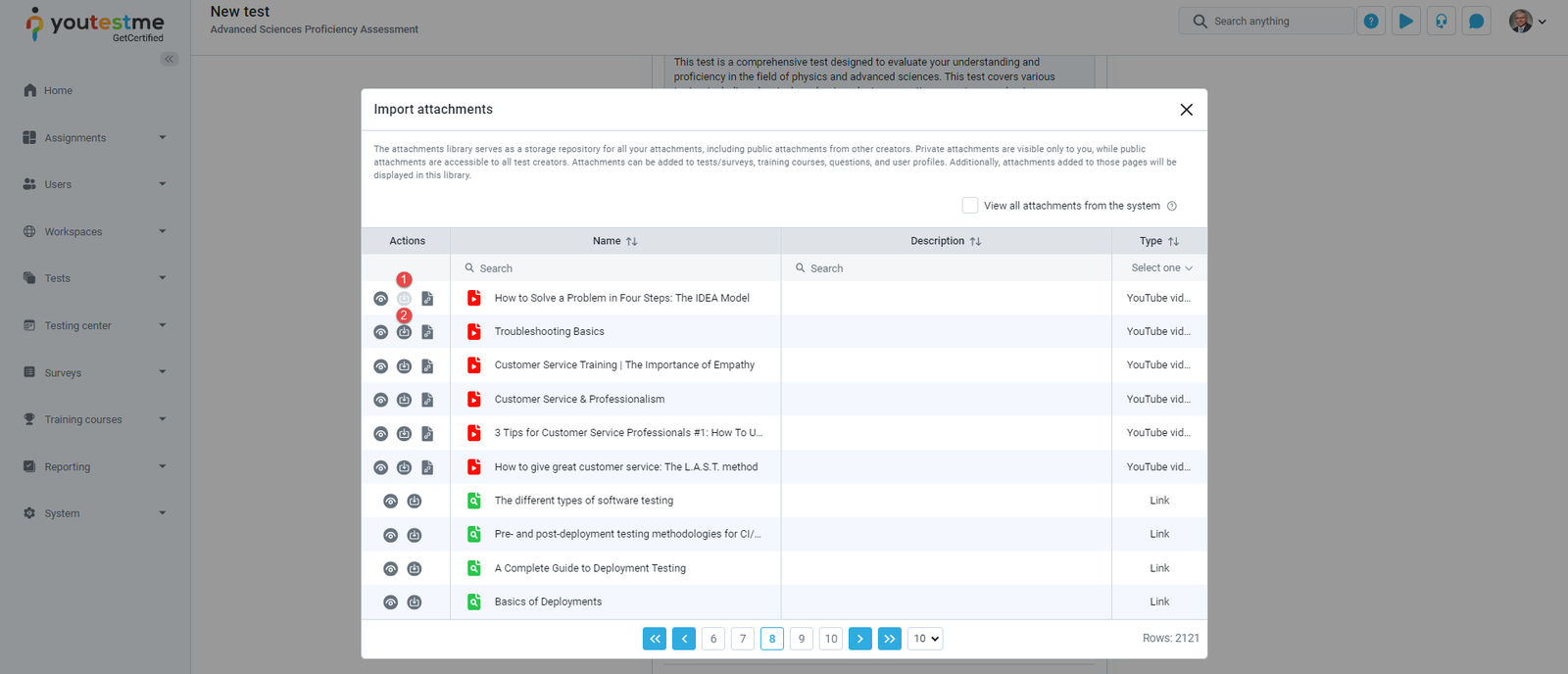This screenshot has width=1568, height=674.
Task: Open rows per page dropdown
Action: [x=925, y=639]
